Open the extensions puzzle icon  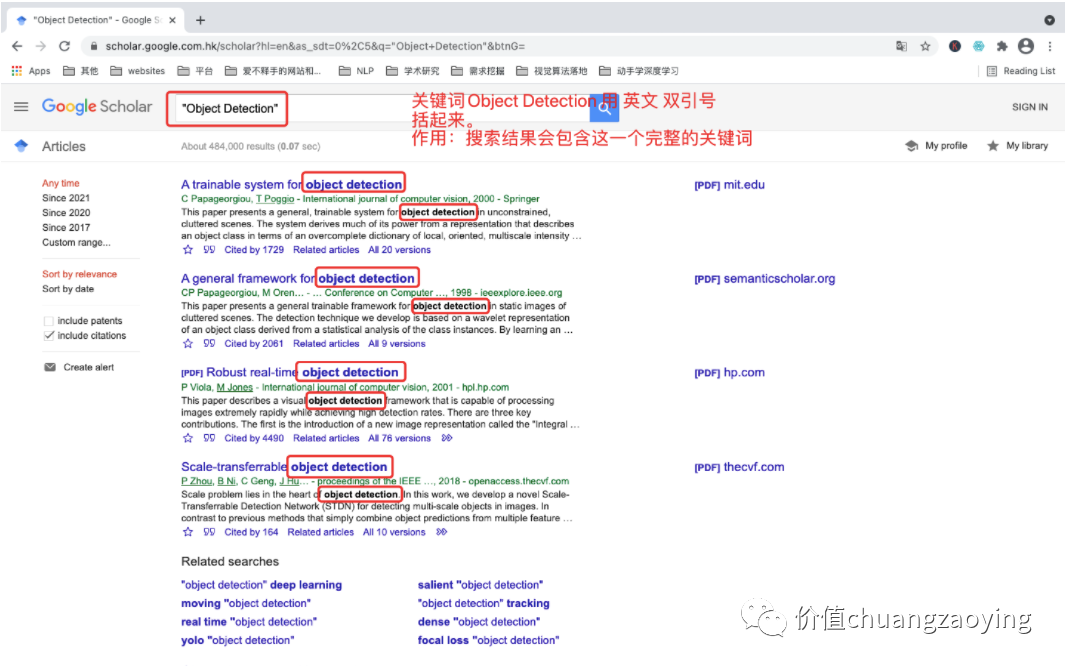(1001, 46)
